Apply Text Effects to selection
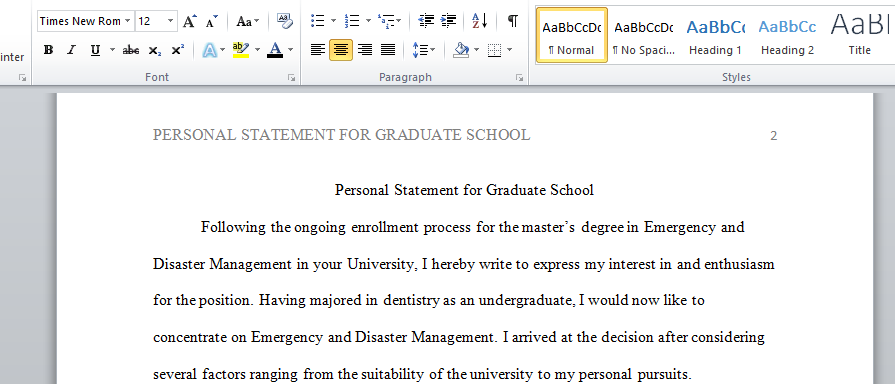 pyautogui.click(x=210, y=50)
